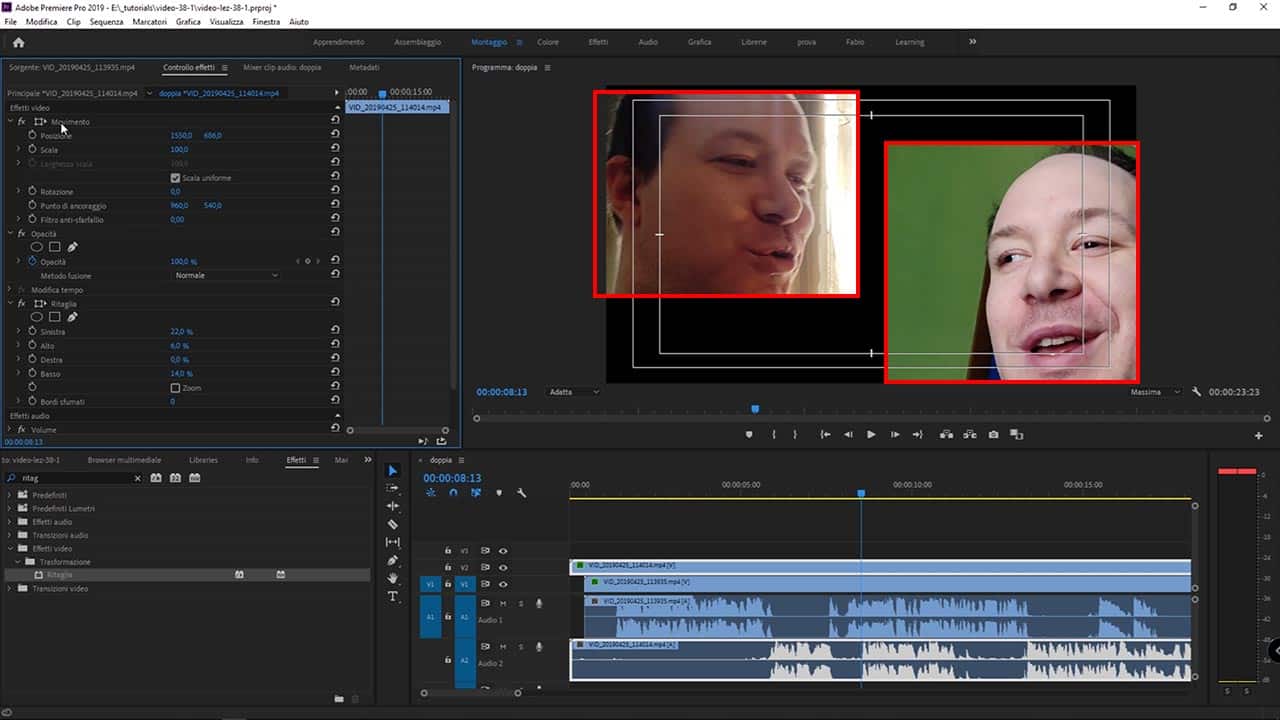Screen dimensions: 1280x720
Task: Select the Type tool
Action: pos(392,596)
